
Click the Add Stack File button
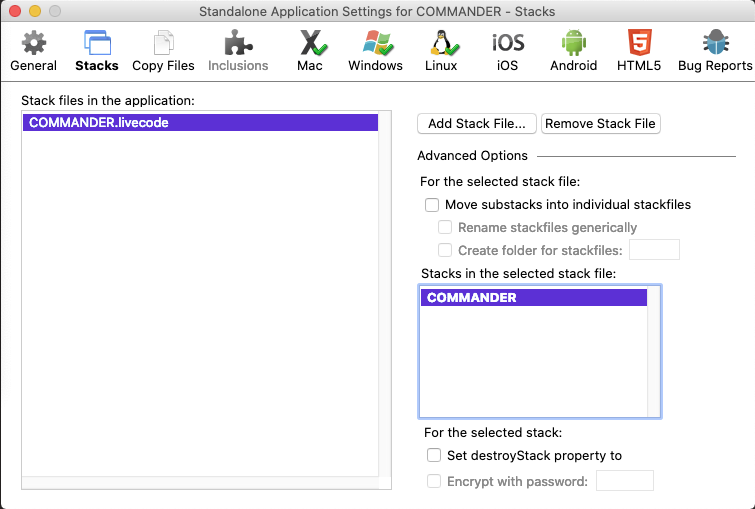[x=477, y=124]
